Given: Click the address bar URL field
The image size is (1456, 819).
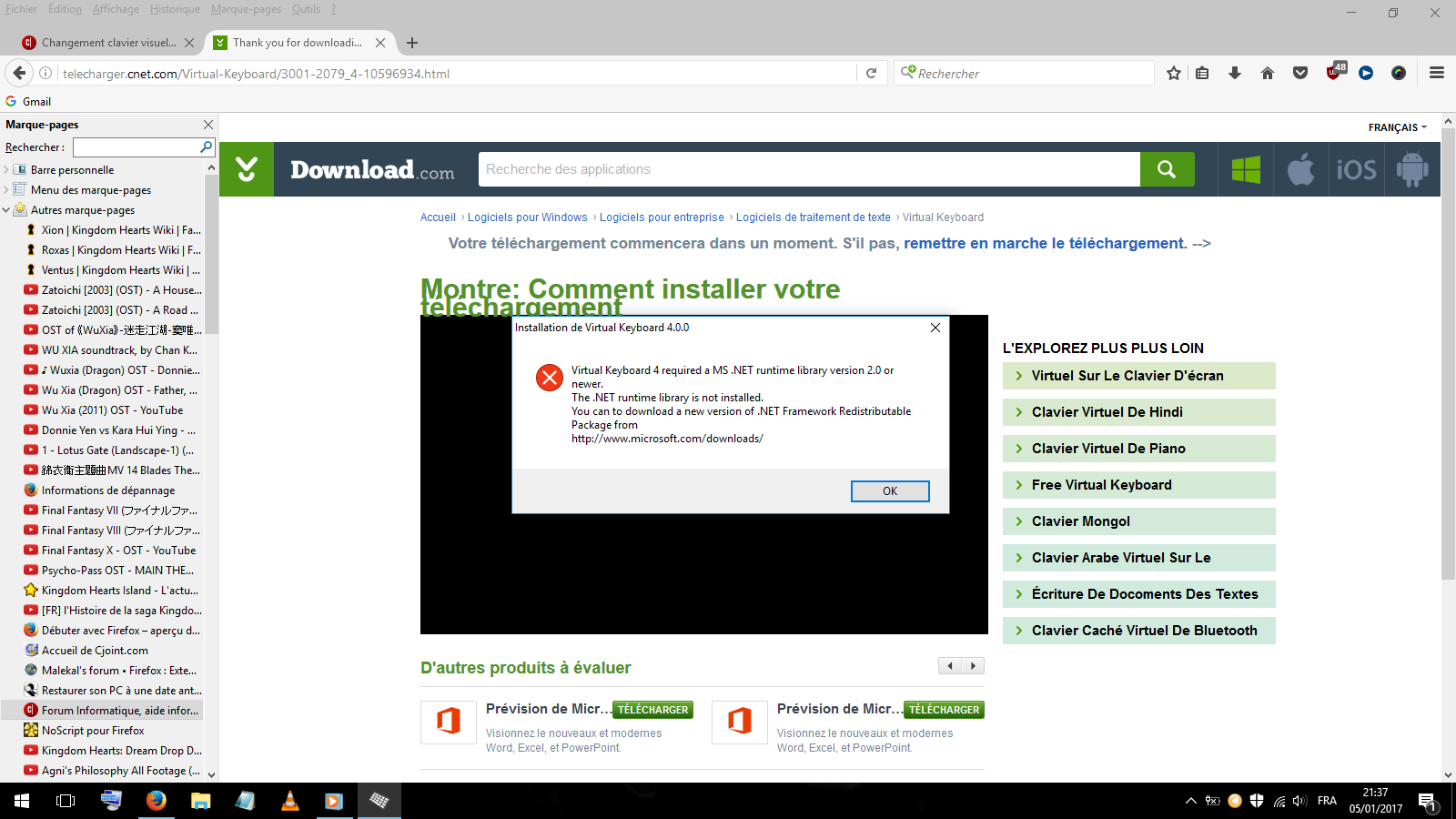Looking at the screenshot, I should [x=458, y=74].
